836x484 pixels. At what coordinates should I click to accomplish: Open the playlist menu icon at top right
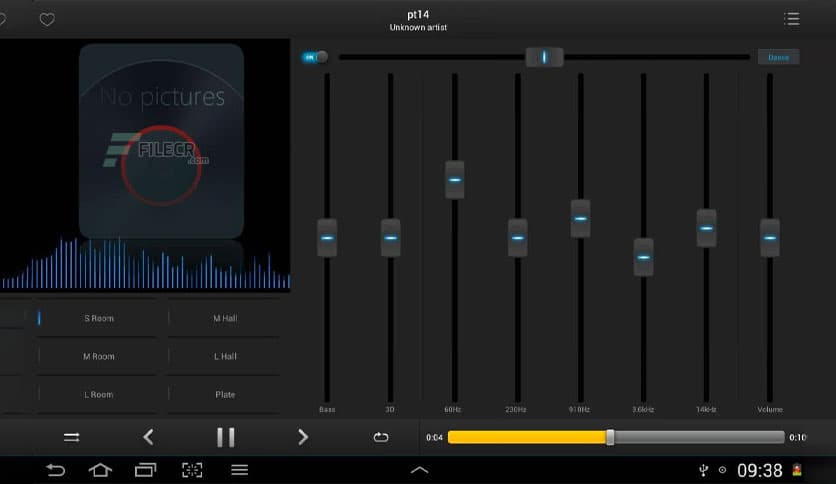point(792,19)
